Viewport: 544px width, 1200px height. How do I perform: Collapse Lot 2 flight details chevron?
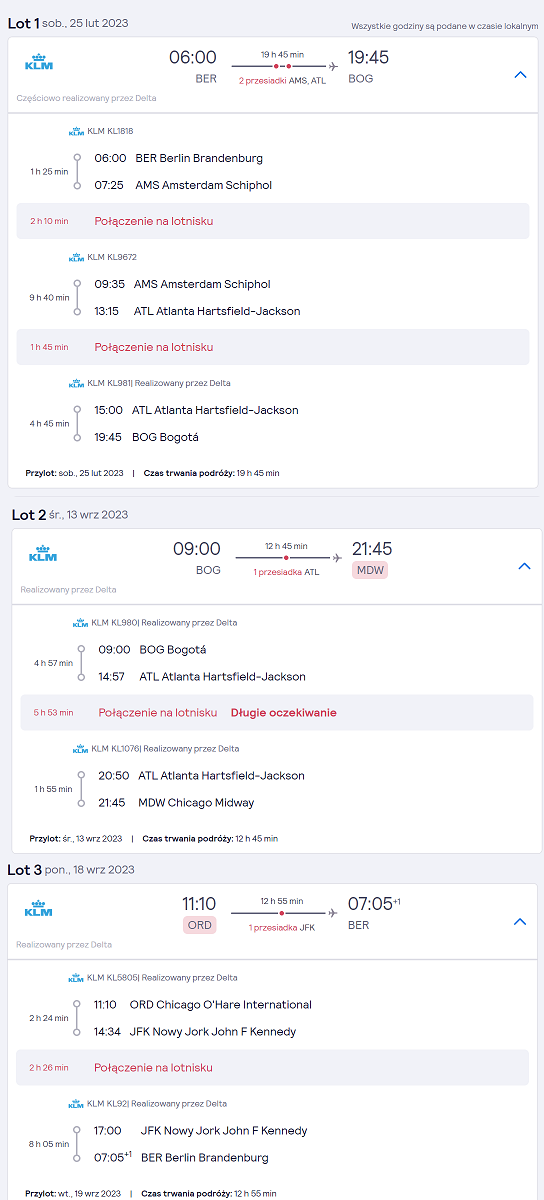[524, 566]
